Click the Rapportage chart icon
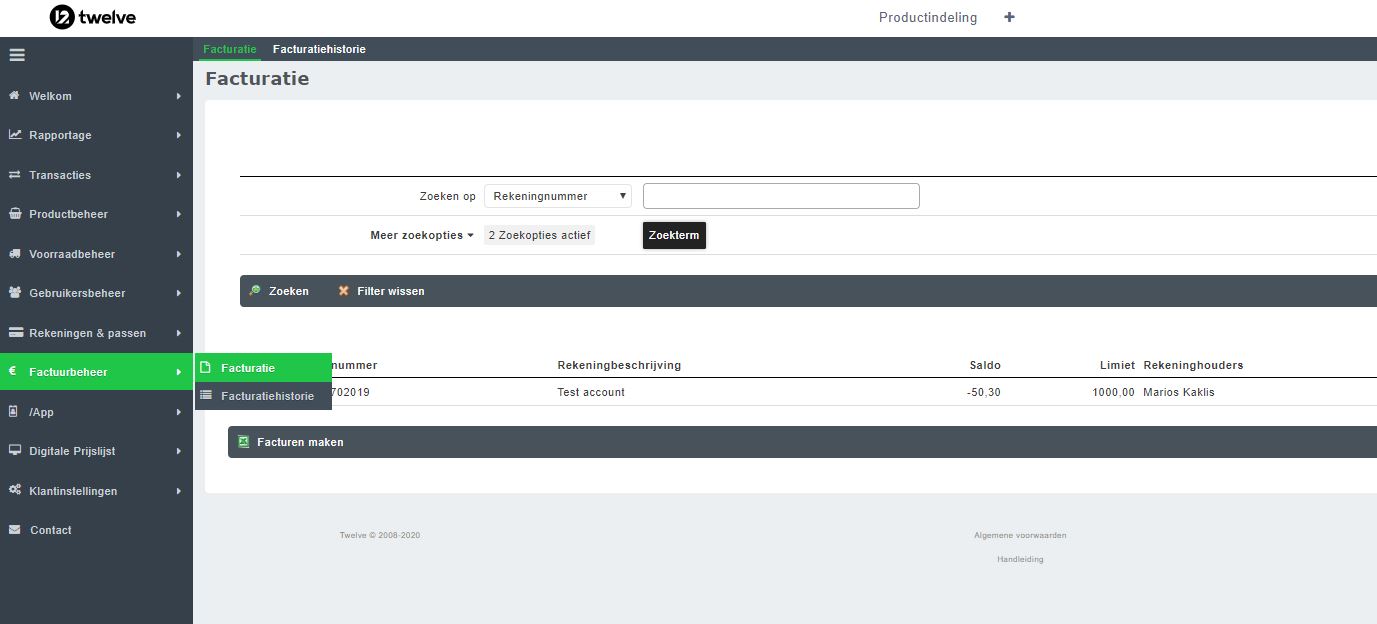The width and height of the screenshot is (1377, 624). pos(15,135)
